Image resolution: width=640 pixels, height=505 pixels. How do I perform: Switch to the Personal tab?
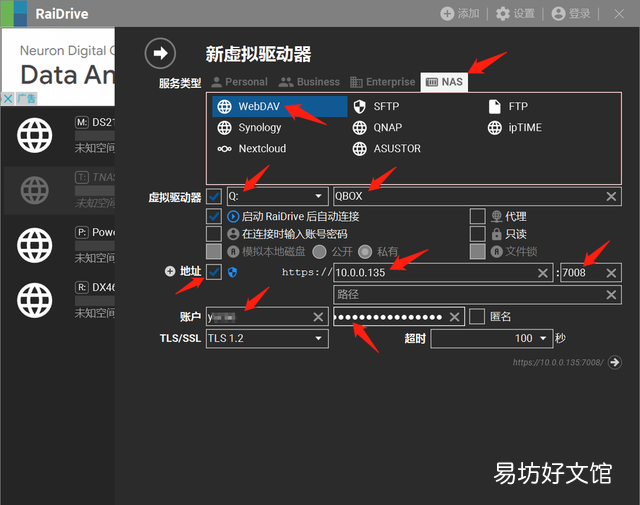pyautogui.click(x=240, y=82)
